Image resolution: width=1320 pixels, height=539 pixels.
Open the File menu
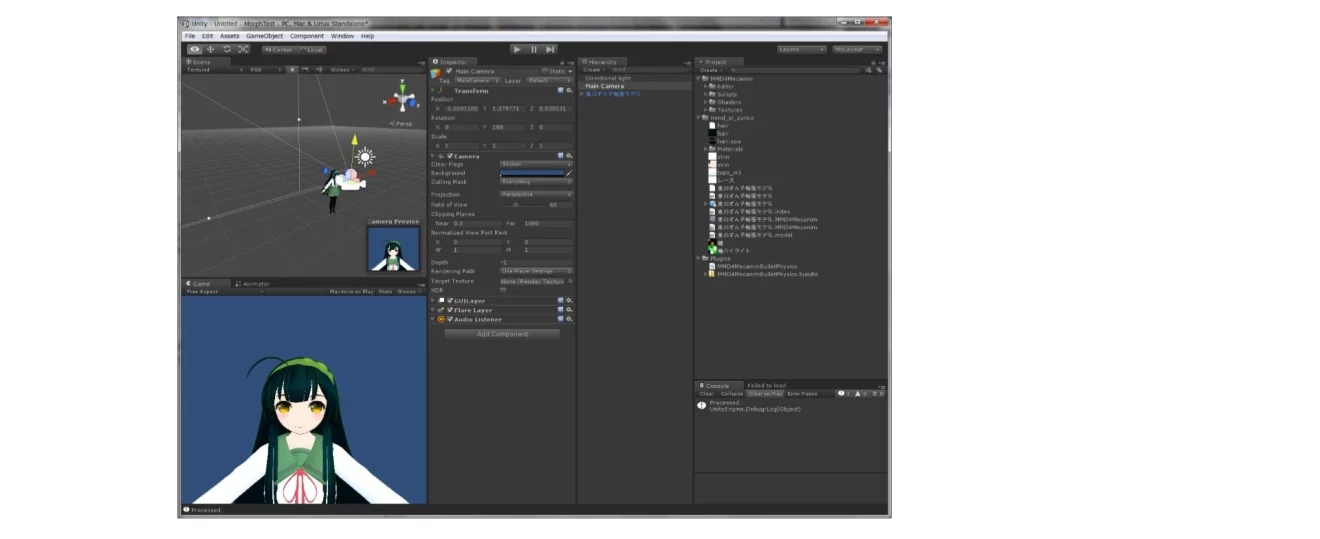pyautogui.click(x=189, y=36)
